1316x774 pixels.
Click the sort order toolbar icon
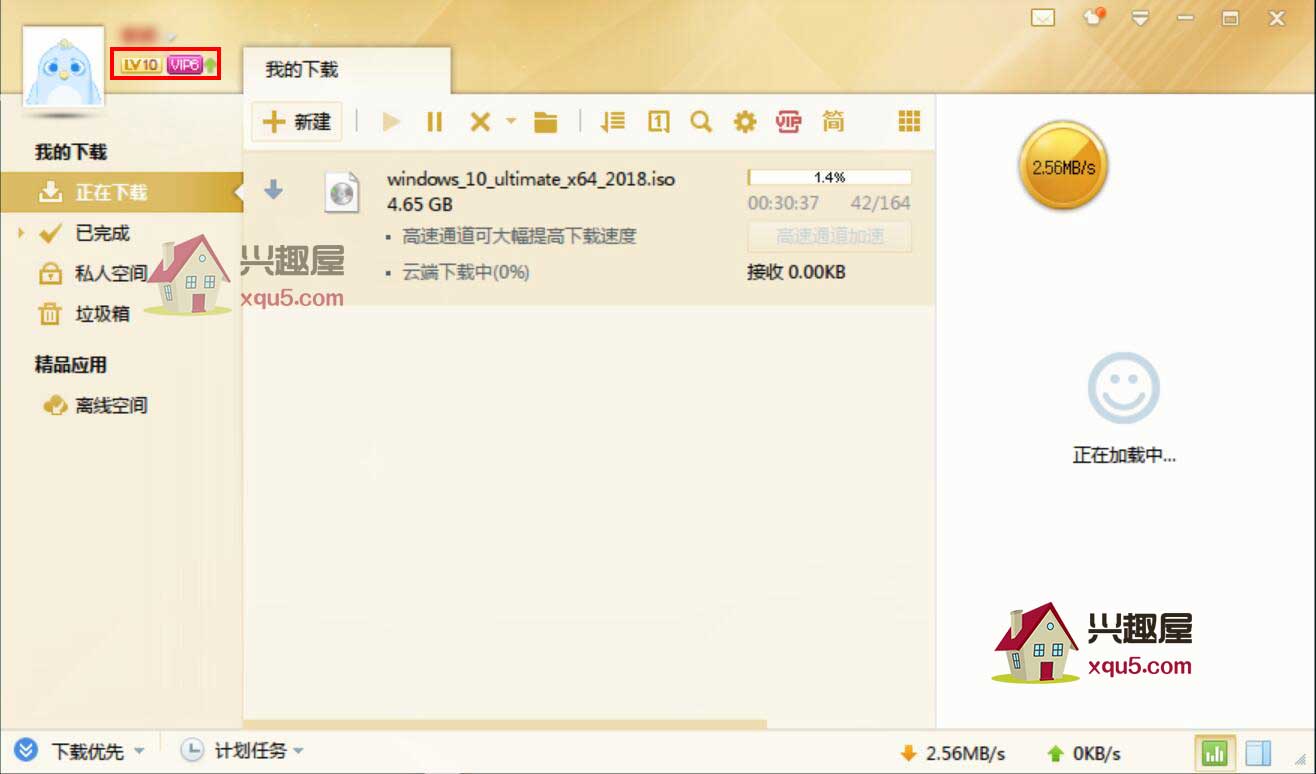[612, 122]
